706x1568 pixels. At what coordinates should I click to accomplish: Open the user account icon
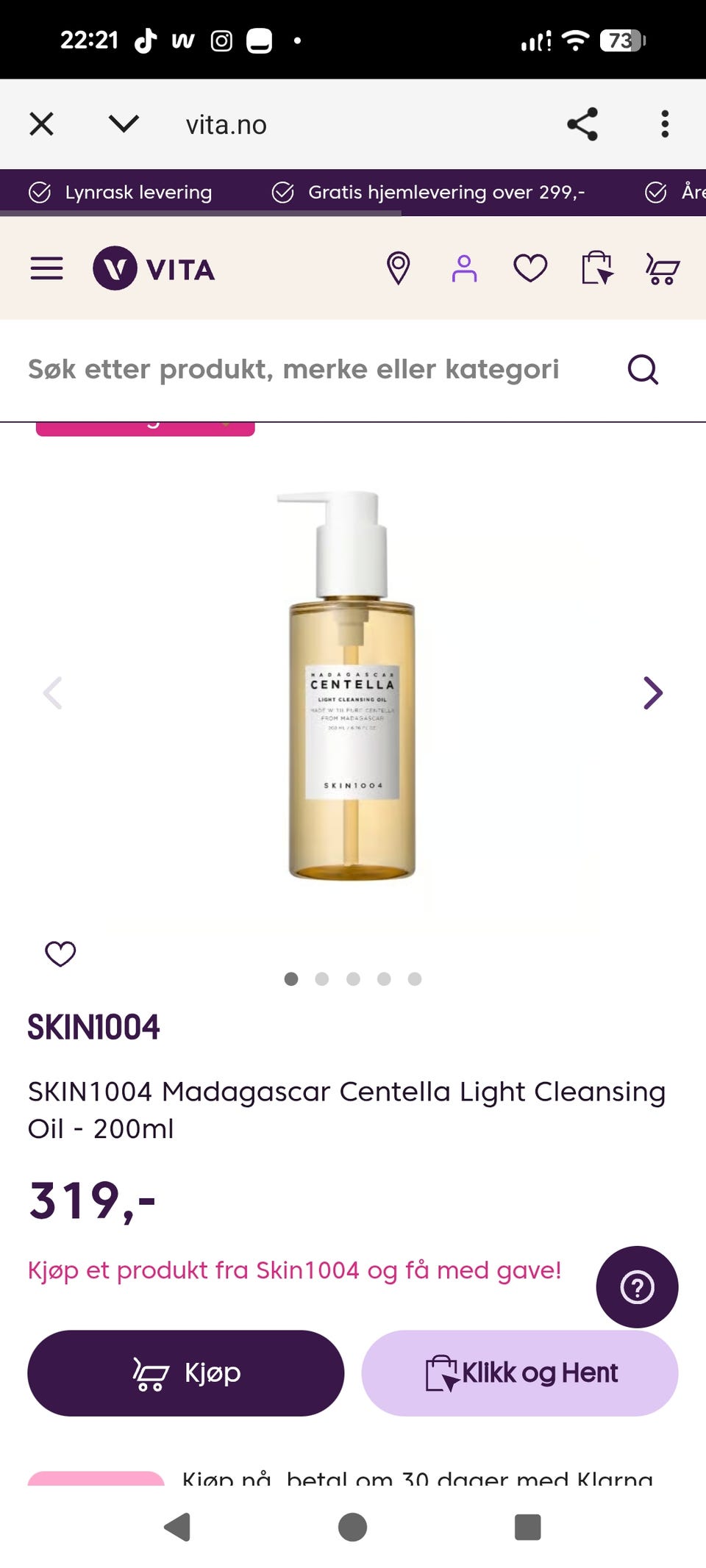click(x=464, y=268)
